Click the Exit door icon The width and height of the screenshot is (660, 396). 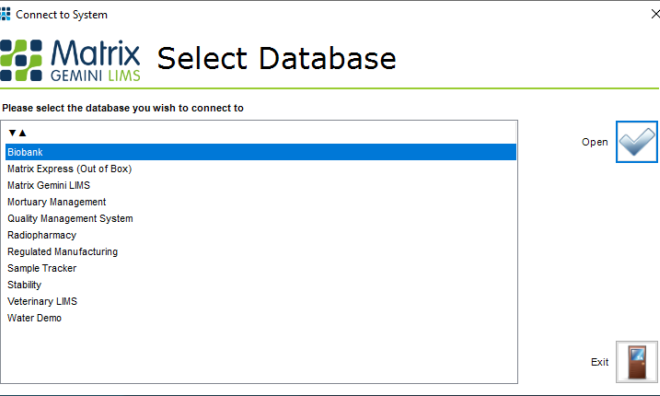point(636,362)
